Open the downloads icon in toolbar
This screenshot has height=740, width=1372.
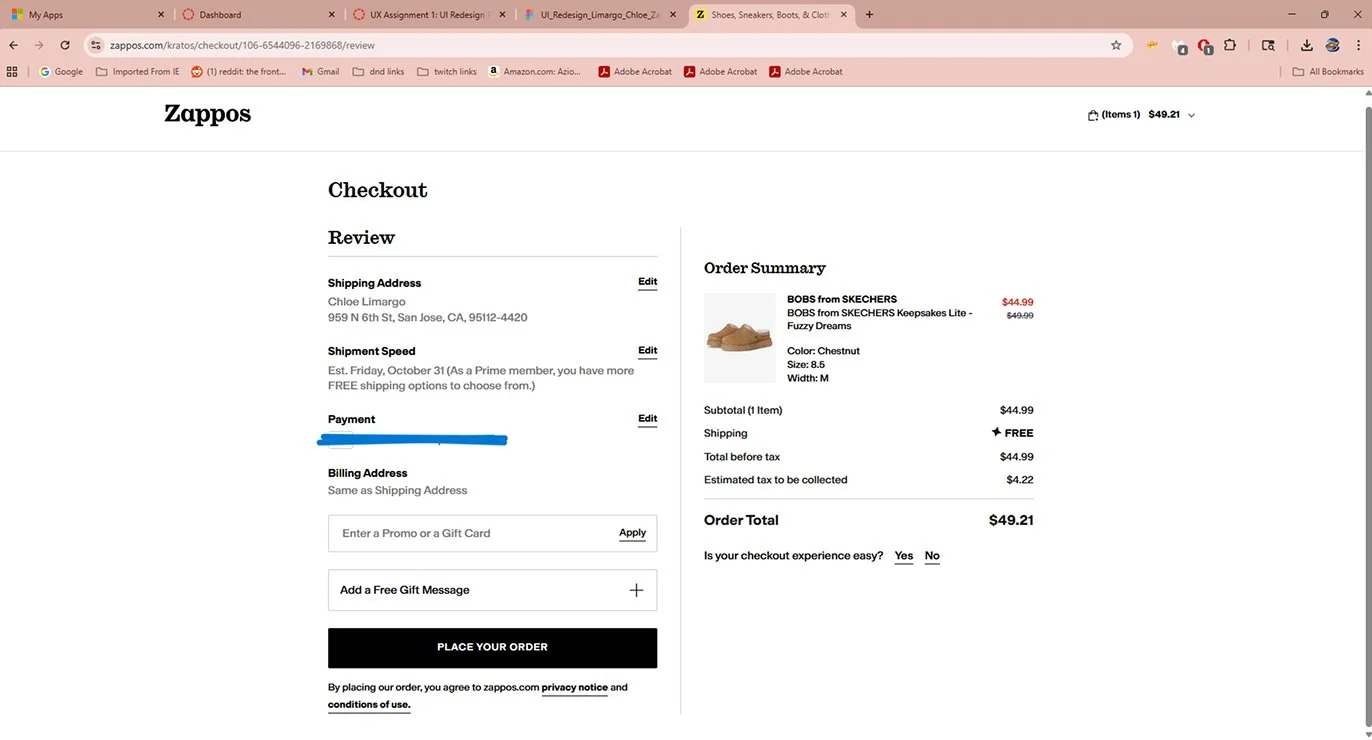pos(1307,45)
